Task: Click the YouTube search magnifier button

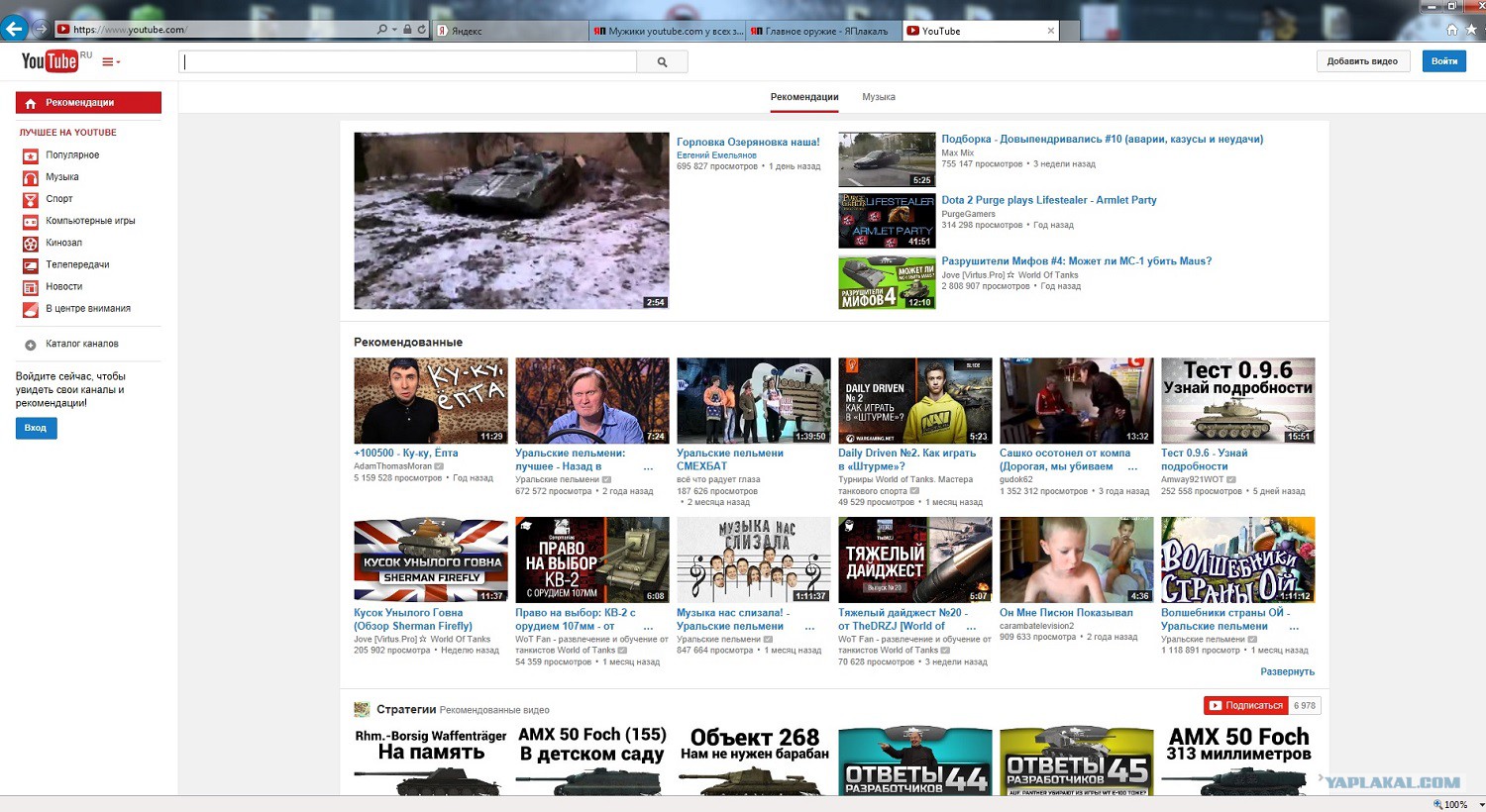Action: pos(662,62)
